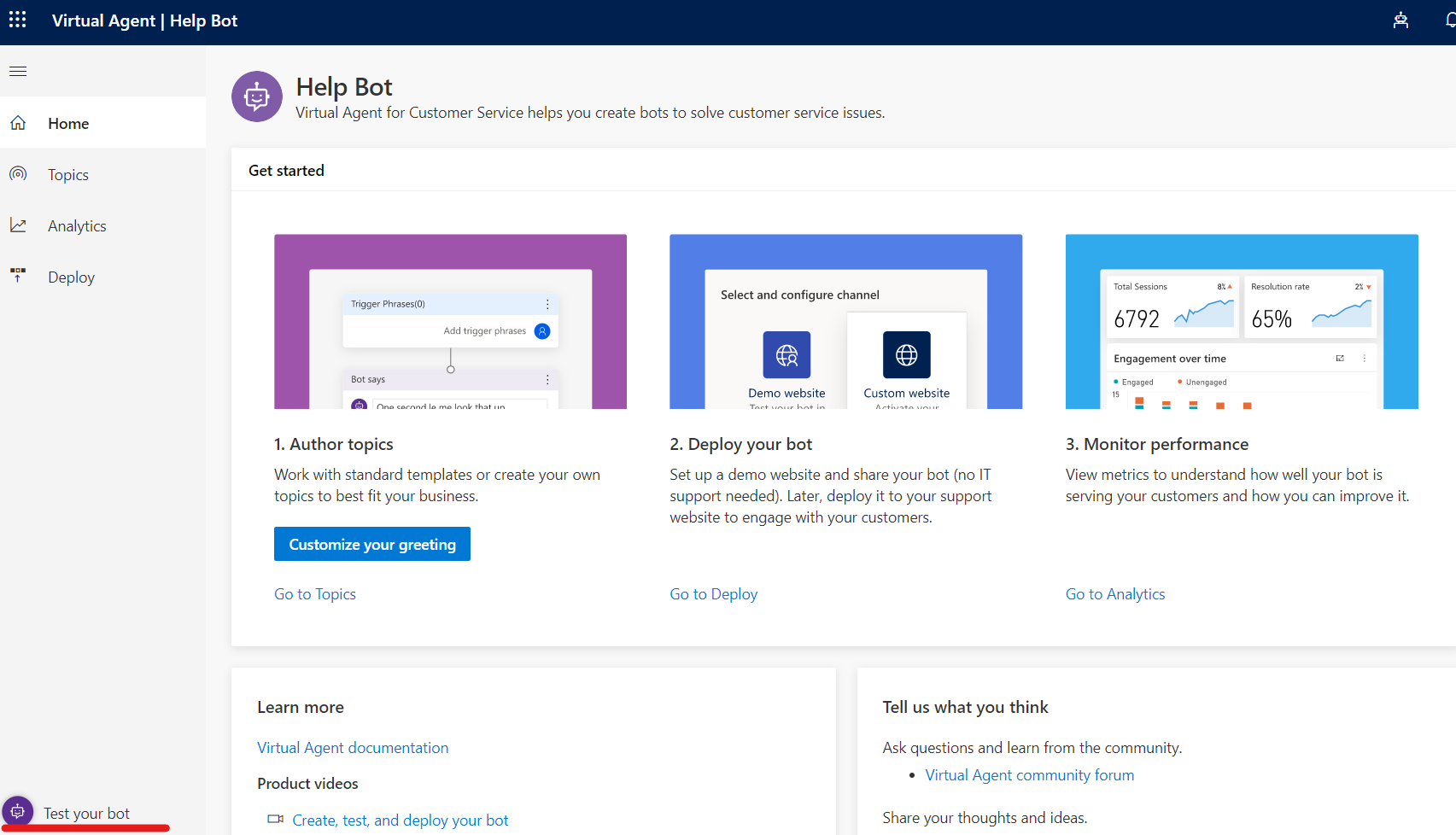Click the Customize your greeting button

click(x=372, y=544)
